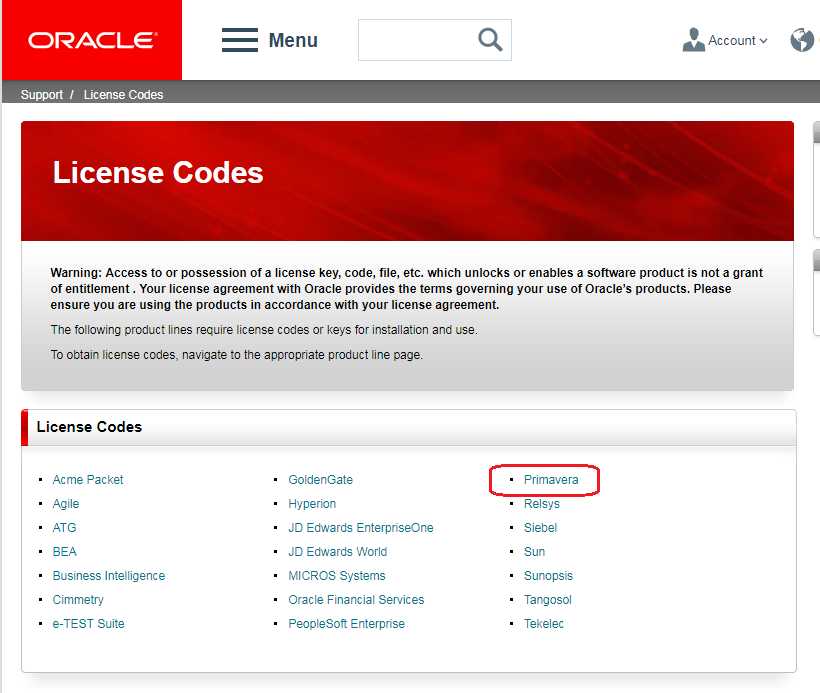
Task: Open Oracle Financial Services link
Action: pos(356,600)
